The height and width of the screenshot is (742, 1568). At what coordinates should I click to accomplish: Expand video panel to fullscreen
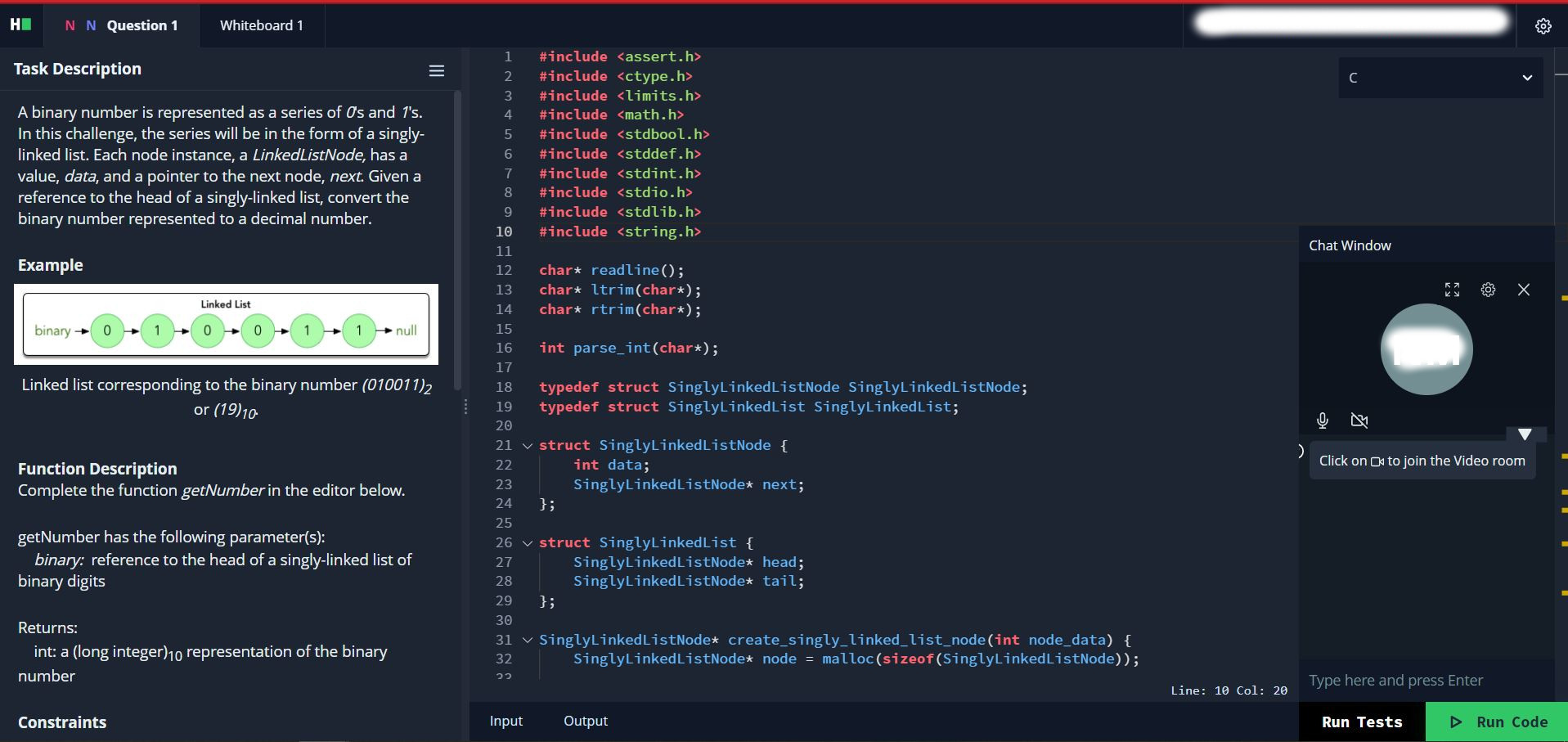(x=1452, y=290)
